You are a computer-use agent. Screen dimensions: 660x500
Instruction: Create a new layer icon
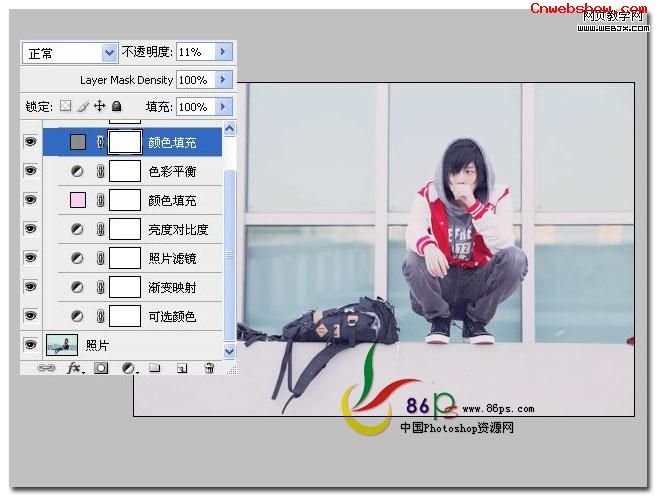pos(182,369)
